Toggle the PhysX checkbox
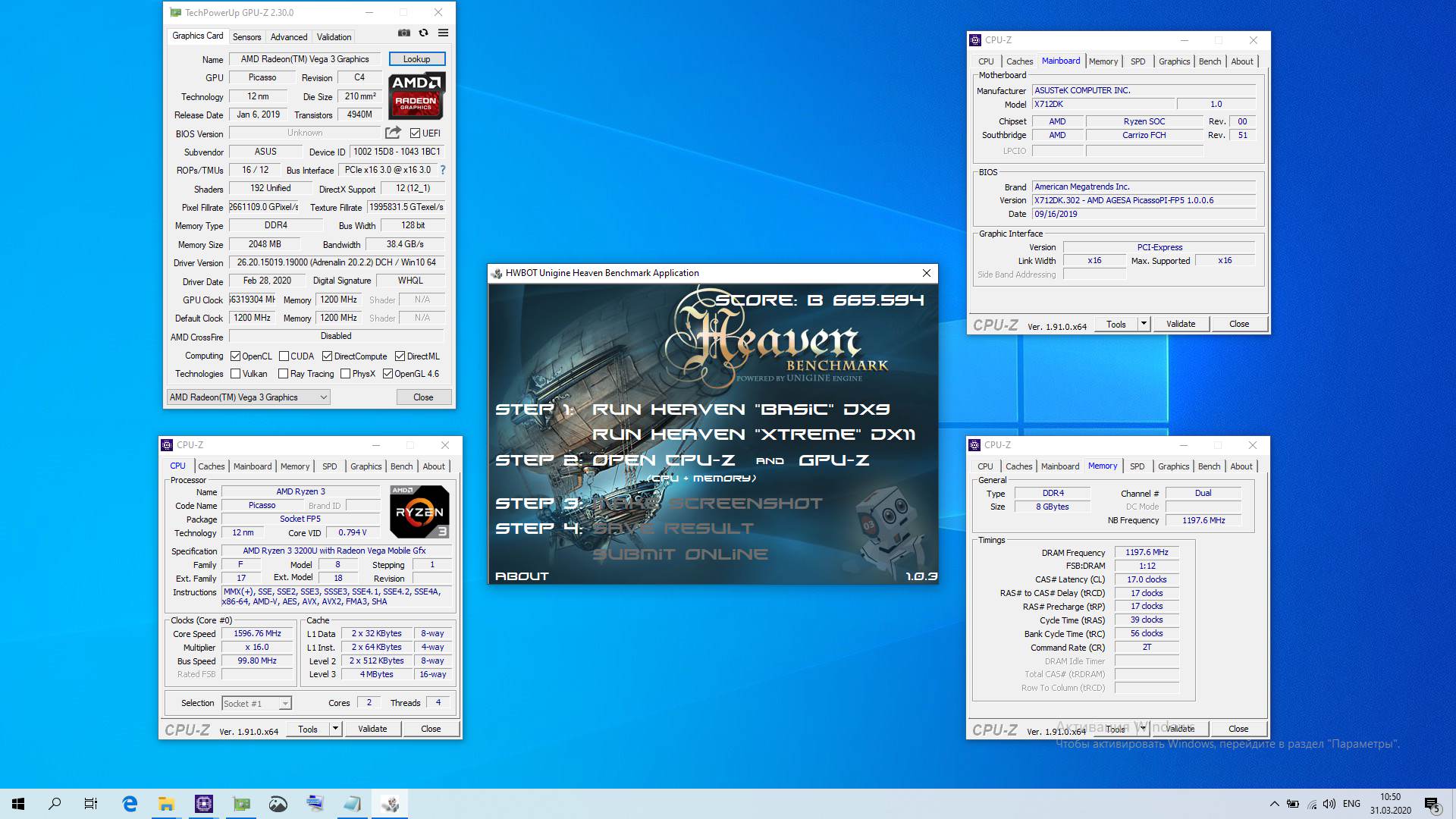 point(345,374)
